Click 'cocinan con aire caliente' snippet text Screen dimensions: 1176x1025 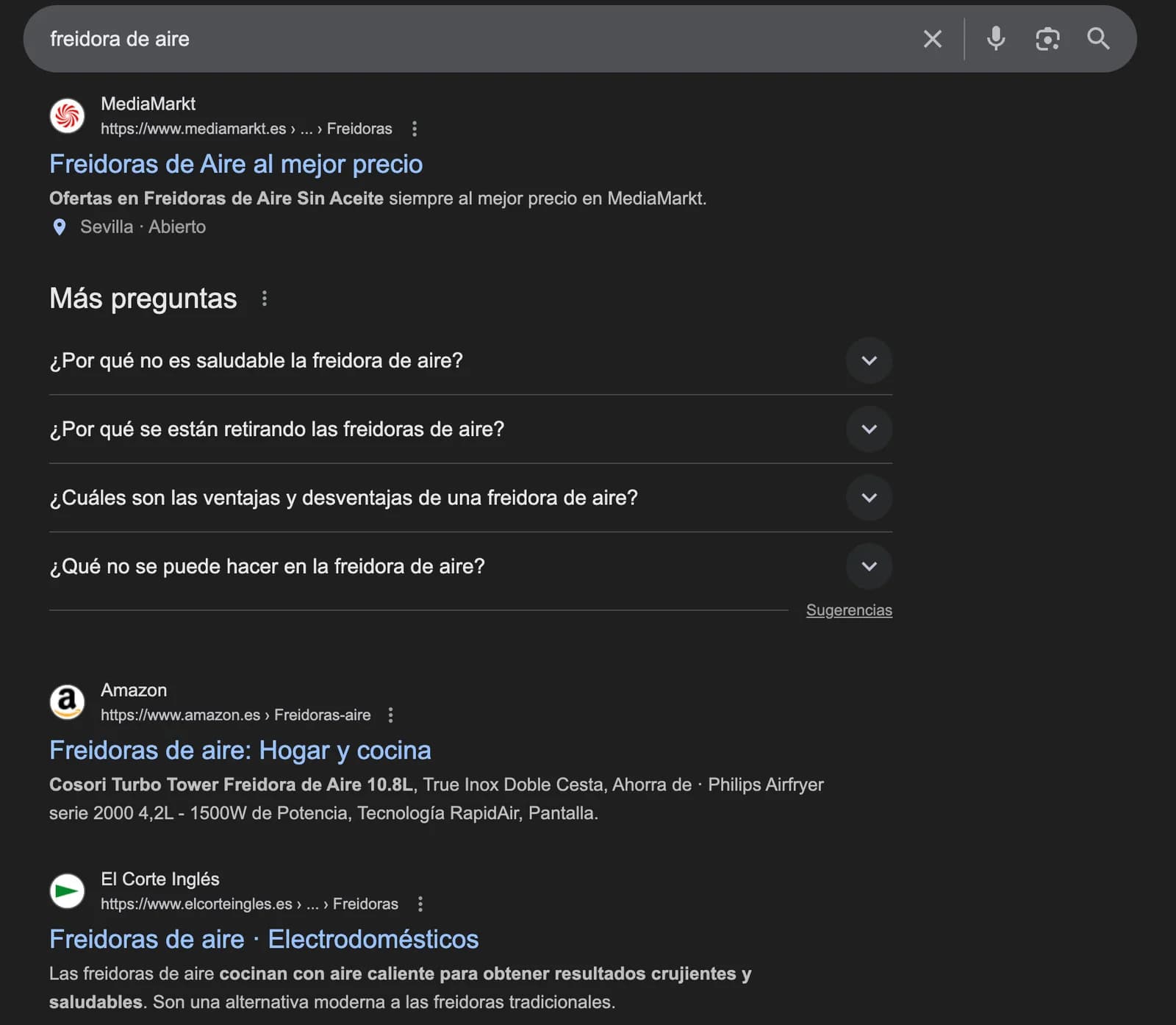(x=327, y=974)
